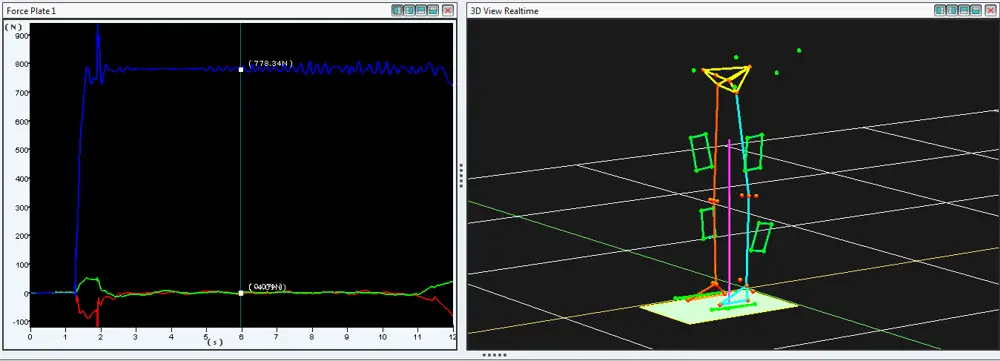Dock Force Plate 1 window to top half
The image size is (1000, 361).
coord(421,10)
